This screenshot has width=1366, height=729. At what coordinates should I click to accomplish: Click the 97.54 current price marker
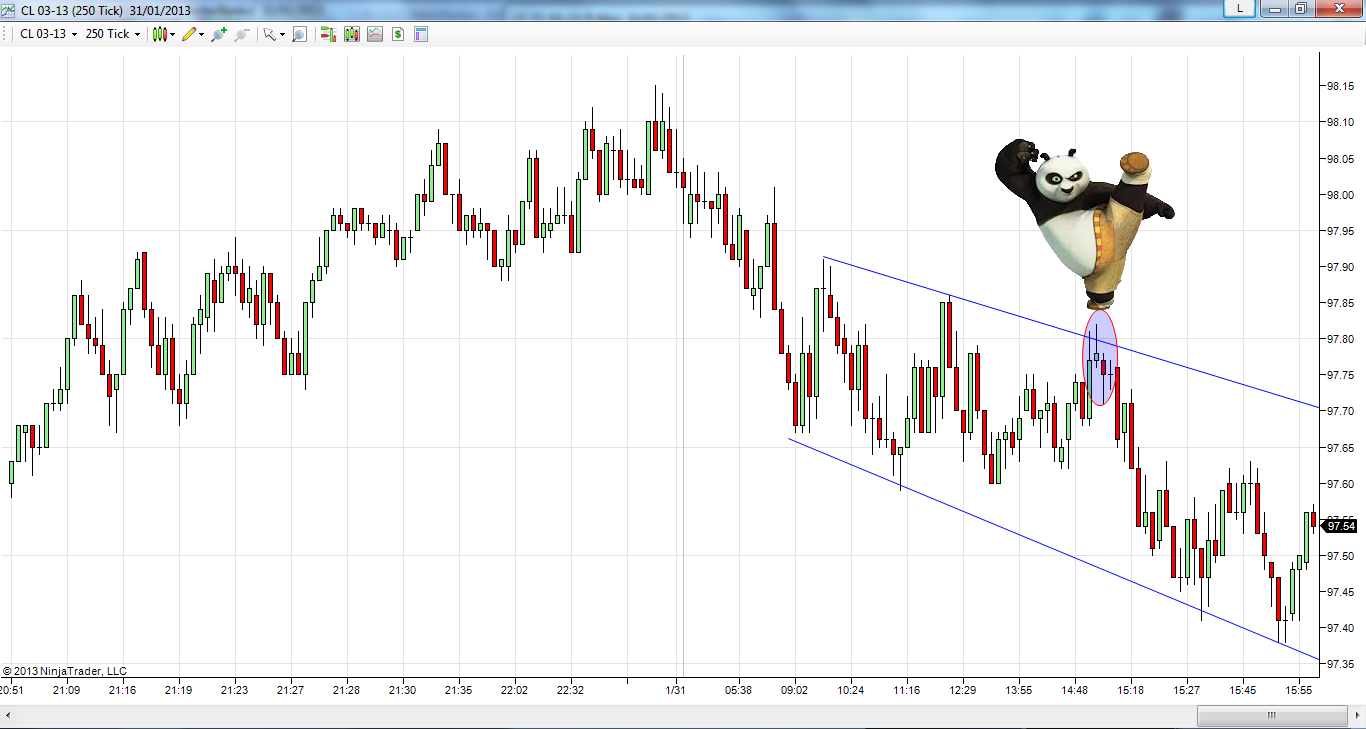1341,526
